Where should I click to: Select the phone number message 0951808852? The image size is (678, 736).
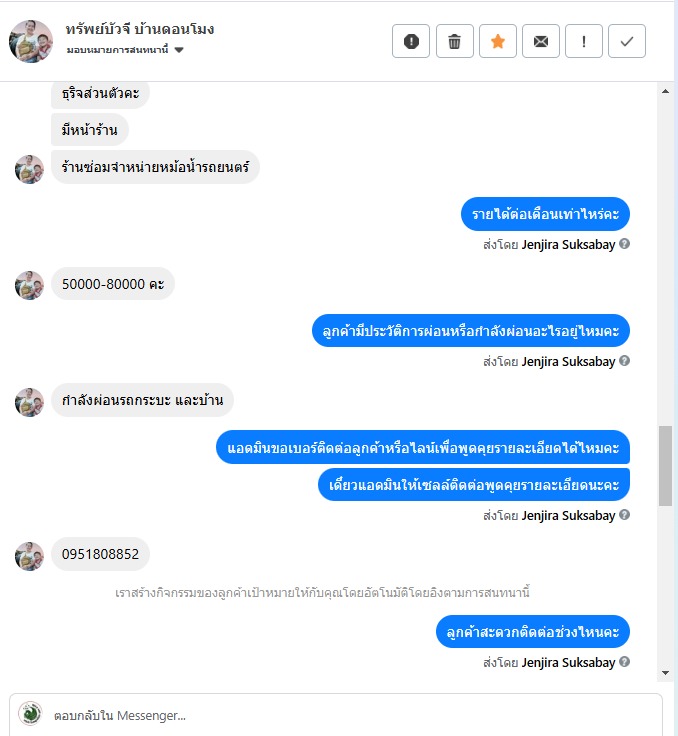click(x=100, y=554)
